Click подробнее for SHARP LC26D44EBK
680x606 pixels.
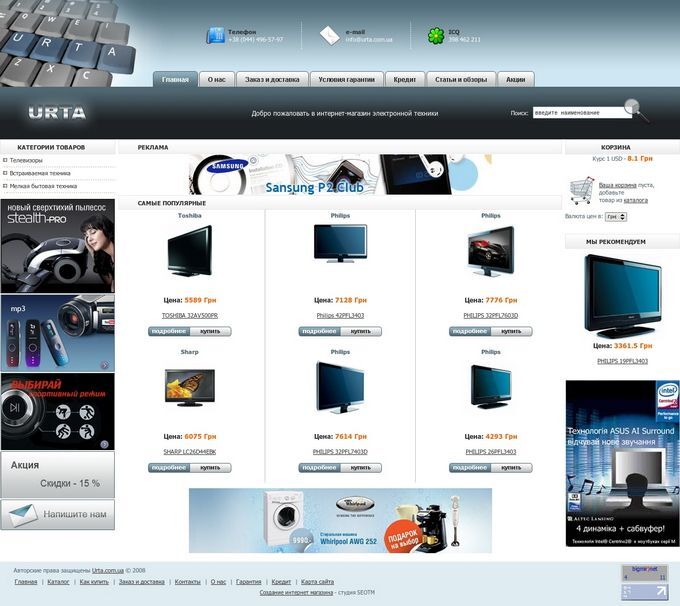coord(169,468)
